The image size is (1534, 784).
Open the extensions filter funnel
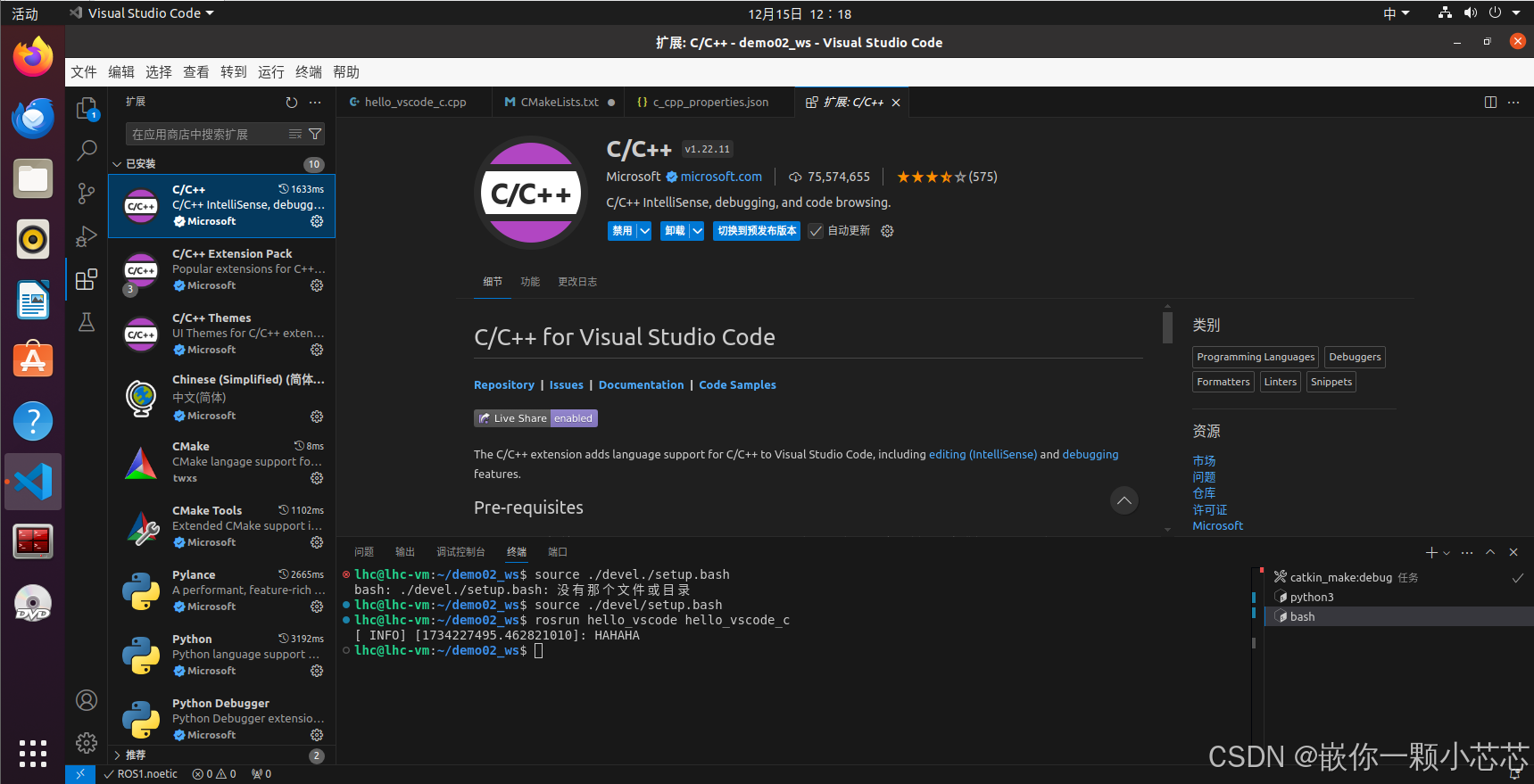(315, 134)
